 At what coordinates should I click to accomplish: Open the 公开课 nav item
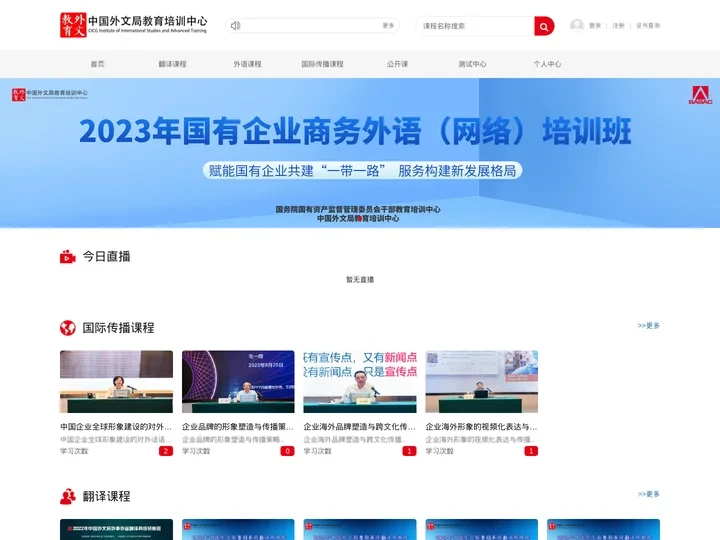397,64
